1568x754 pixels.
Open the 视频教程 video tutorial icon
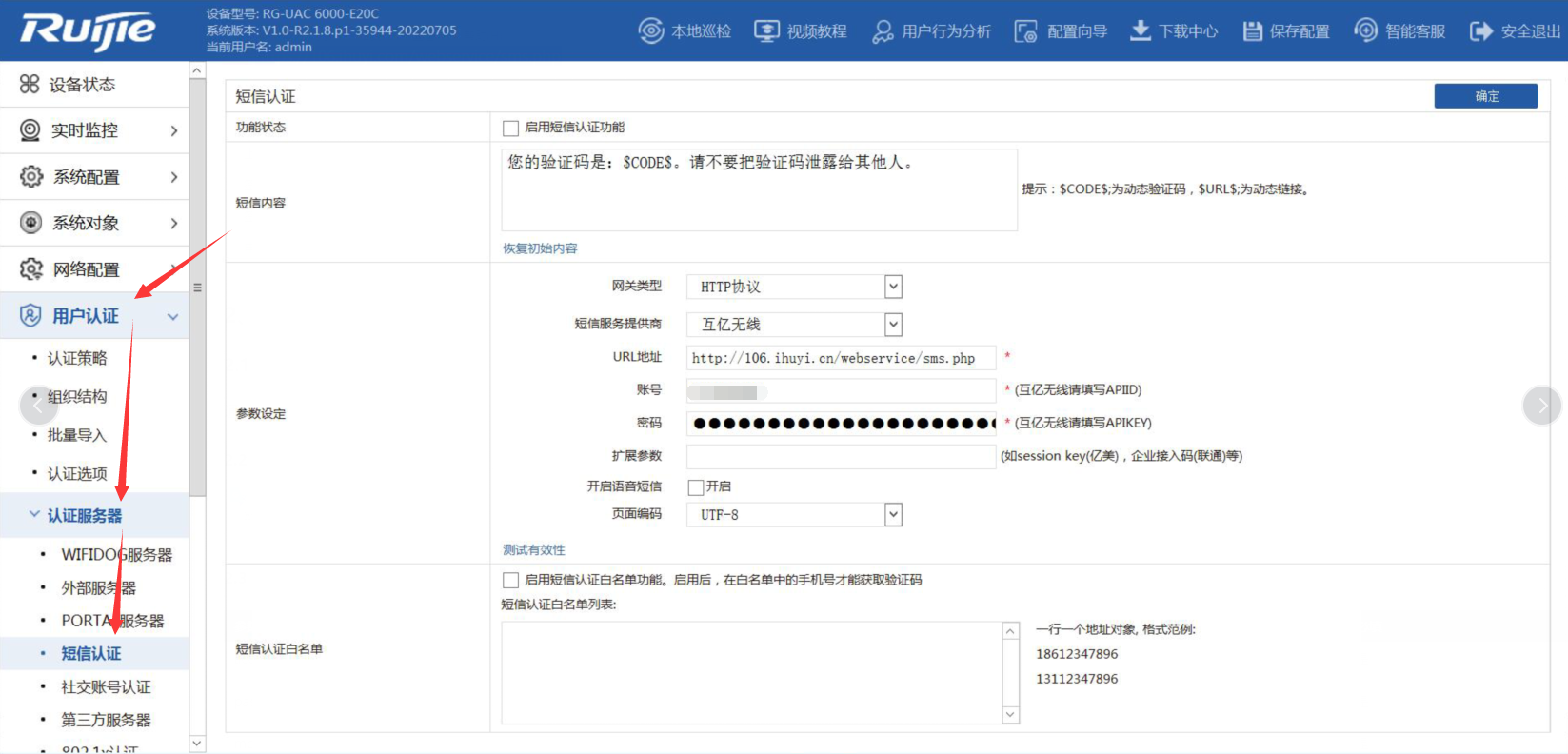point(766,31)
